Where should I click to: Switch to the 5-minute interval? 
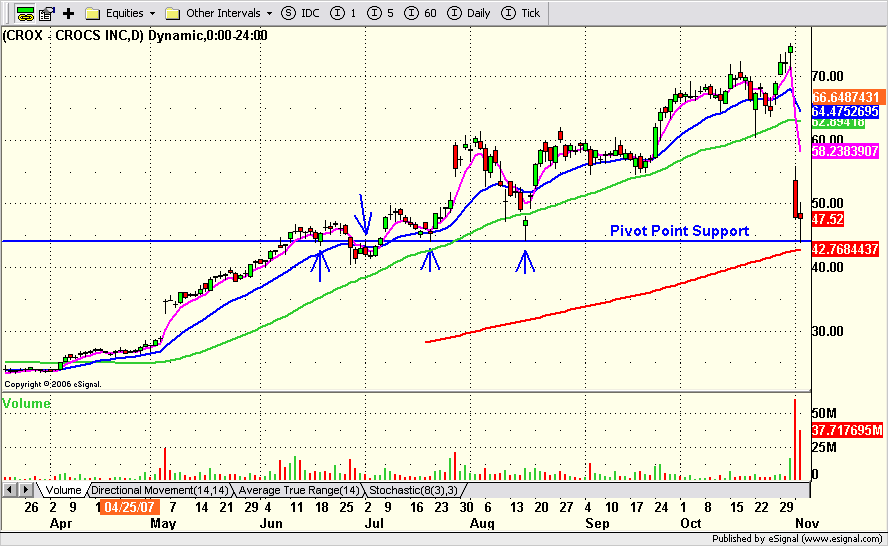click(x=381, y=13)
